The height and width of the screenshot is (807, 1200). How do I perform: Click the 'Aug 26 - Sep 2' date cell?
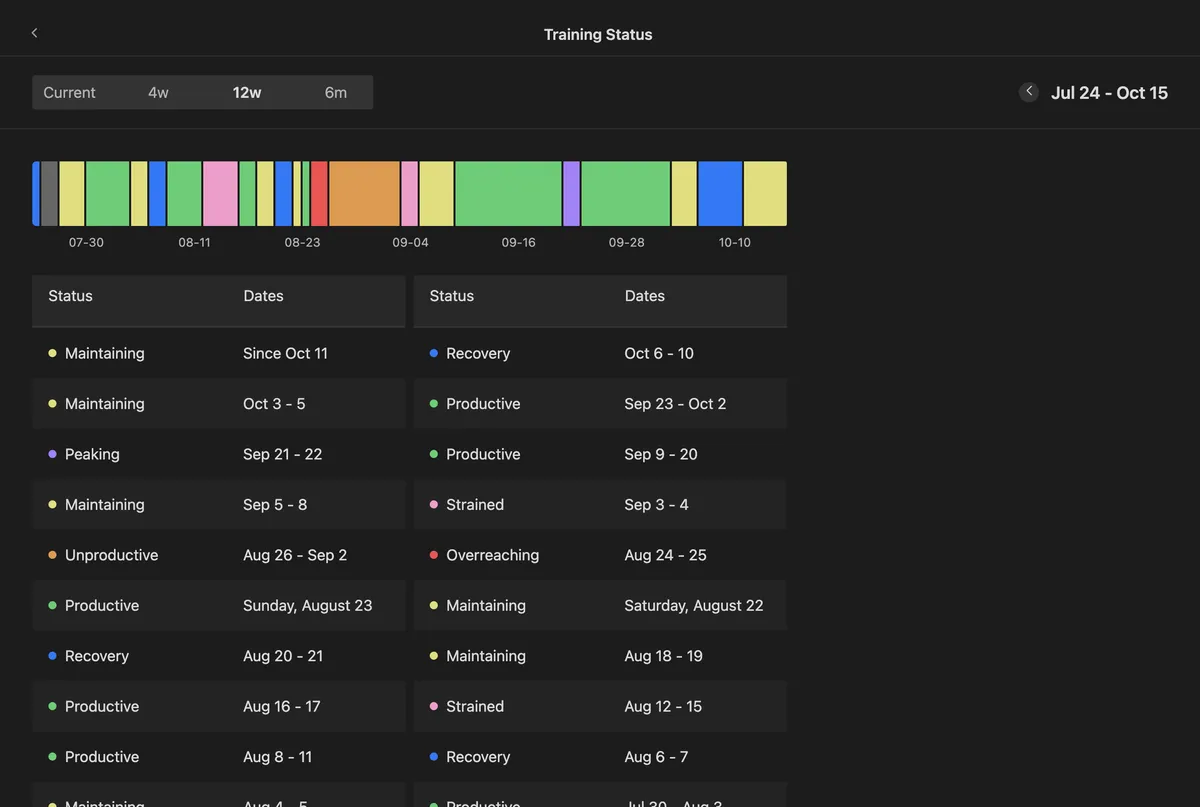pos(295,555)
